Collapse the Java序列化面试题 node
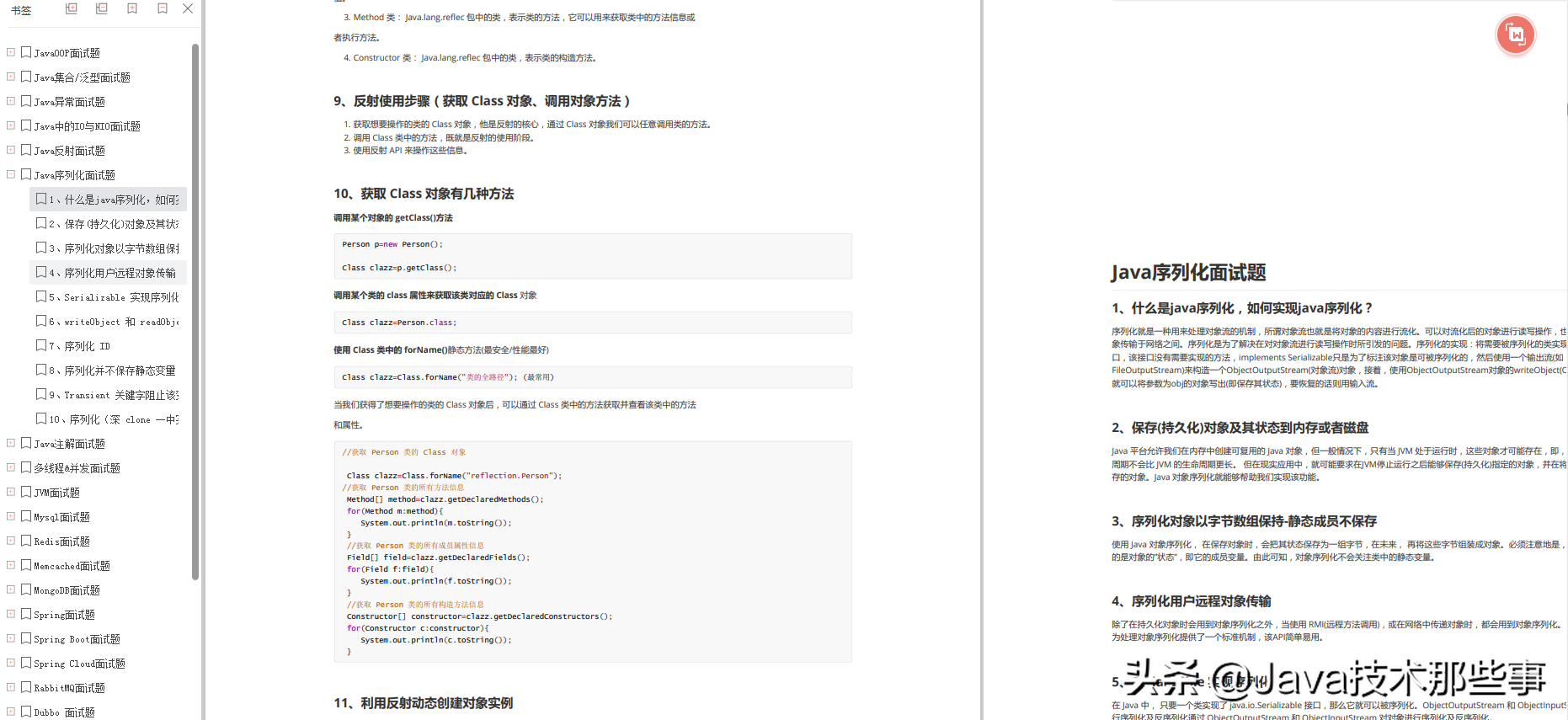 pyautogui.click(x=11, y=174)
